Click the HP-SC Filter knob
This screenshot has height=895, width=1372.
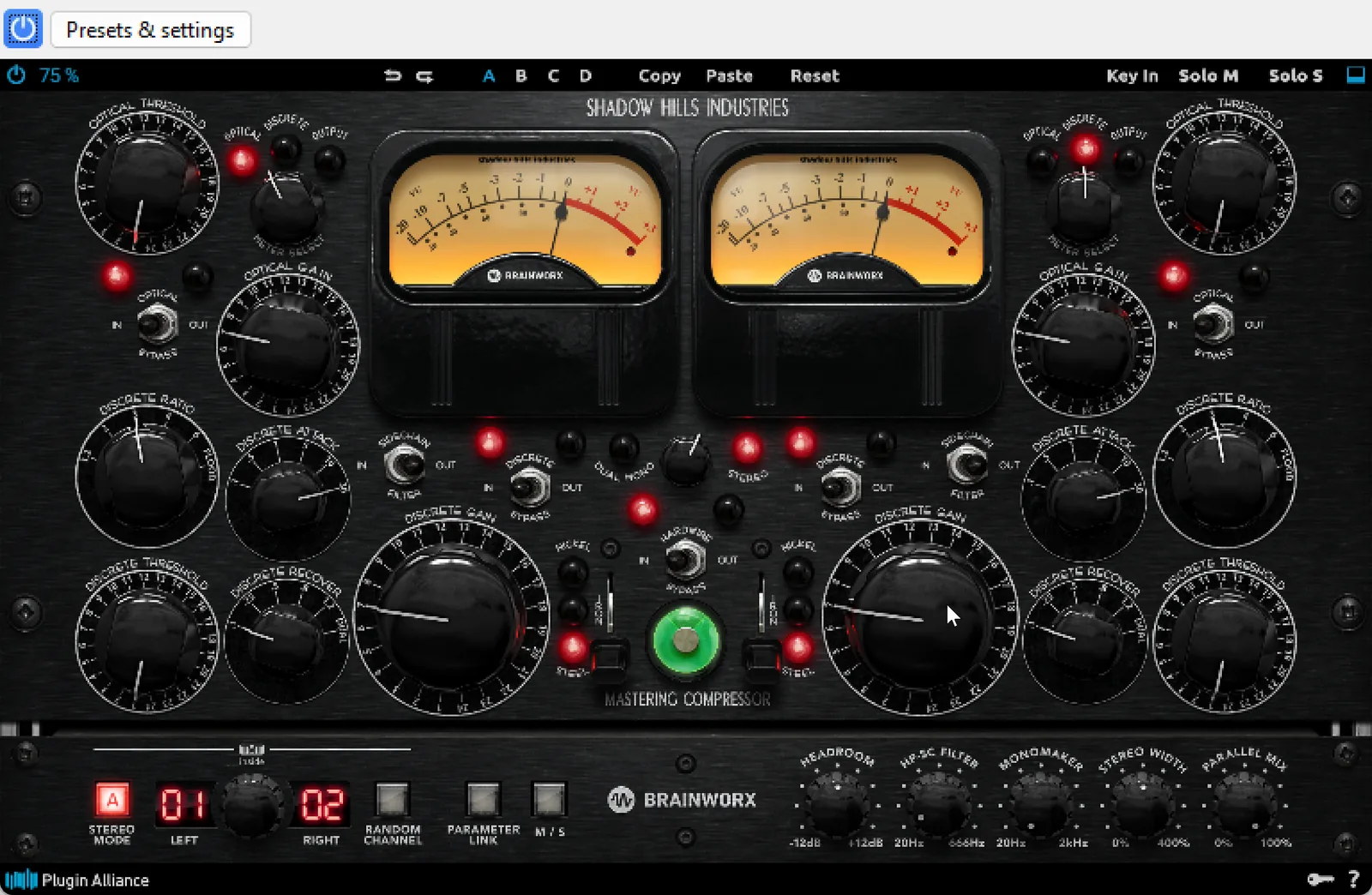[x=937, y=805]
